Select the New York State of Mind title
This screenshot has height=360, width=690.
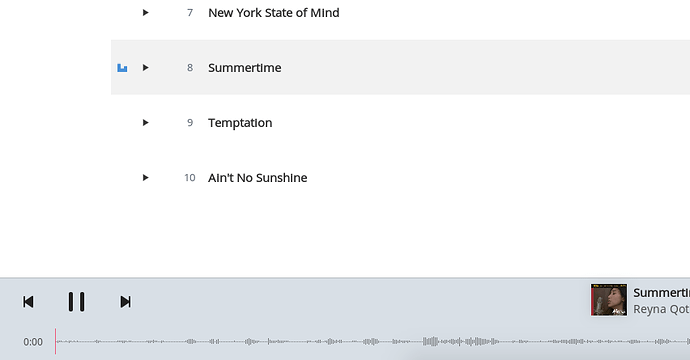[x=274, y=13]
